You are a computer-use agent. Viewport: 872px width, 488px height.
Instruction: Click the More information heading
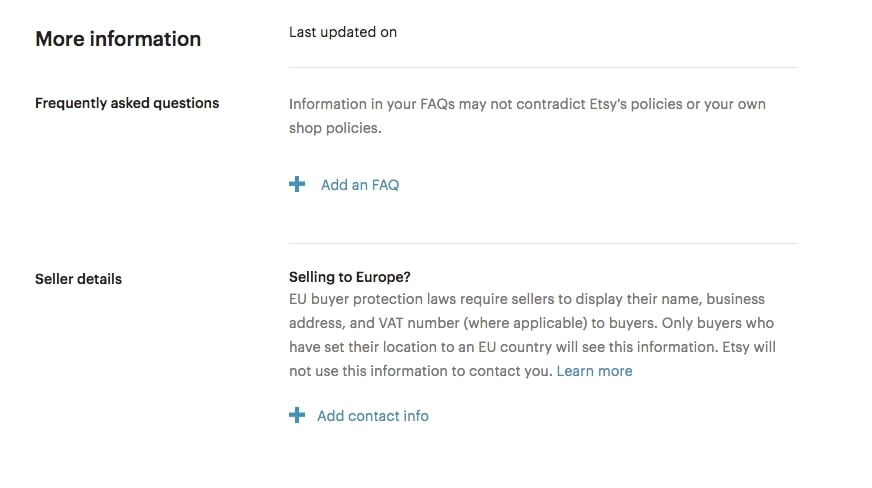pos(118,39)
